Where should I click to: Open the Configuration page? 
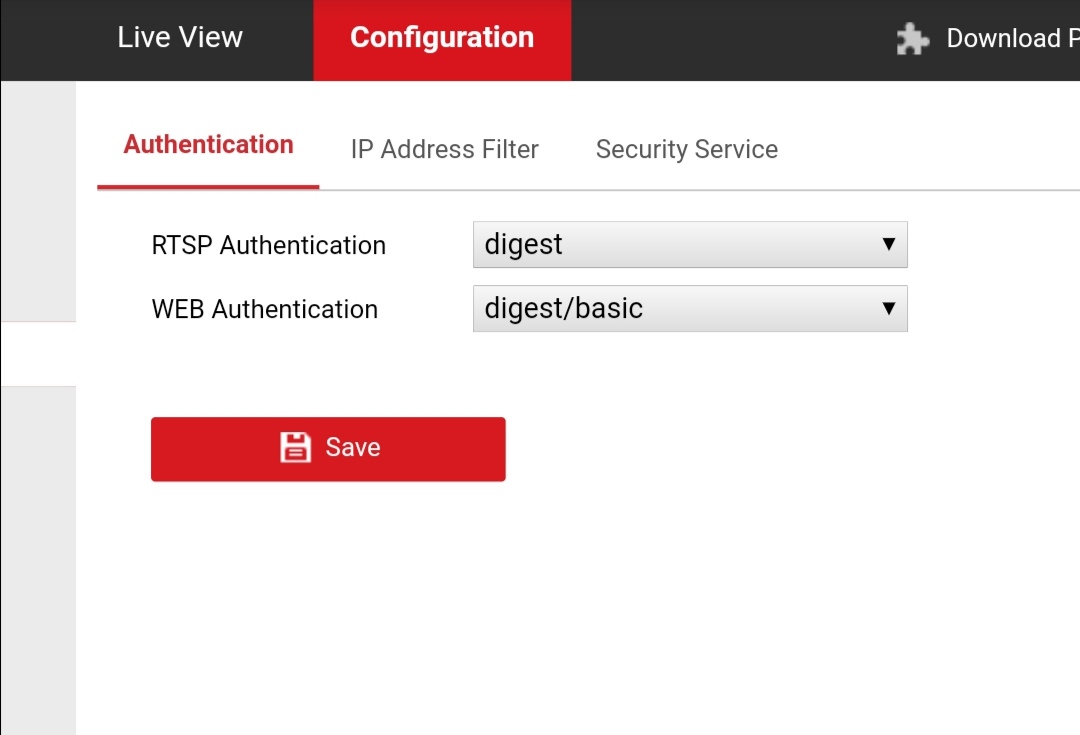coord(441,38)
